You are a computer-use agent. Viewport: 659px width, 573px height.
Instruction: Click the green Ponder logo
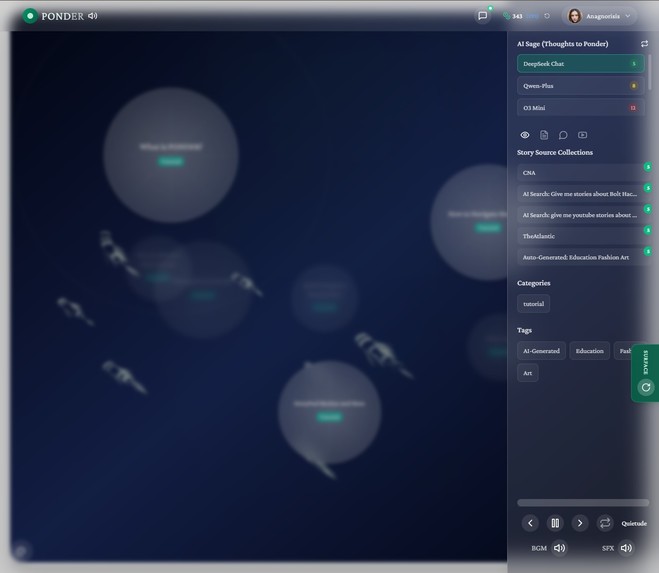[x=30, y=16]
